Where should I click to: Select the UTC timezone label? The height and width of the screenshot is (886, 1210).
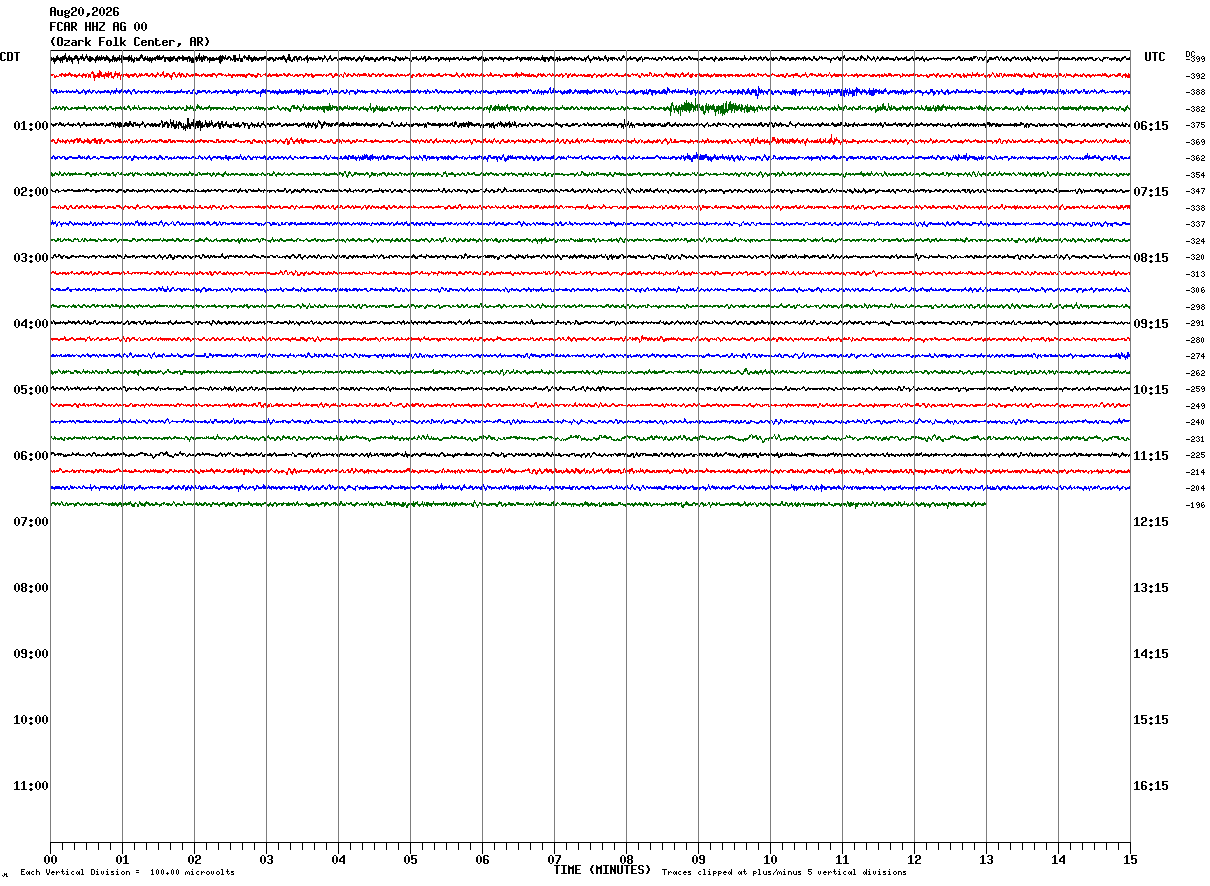[1155, 57]
